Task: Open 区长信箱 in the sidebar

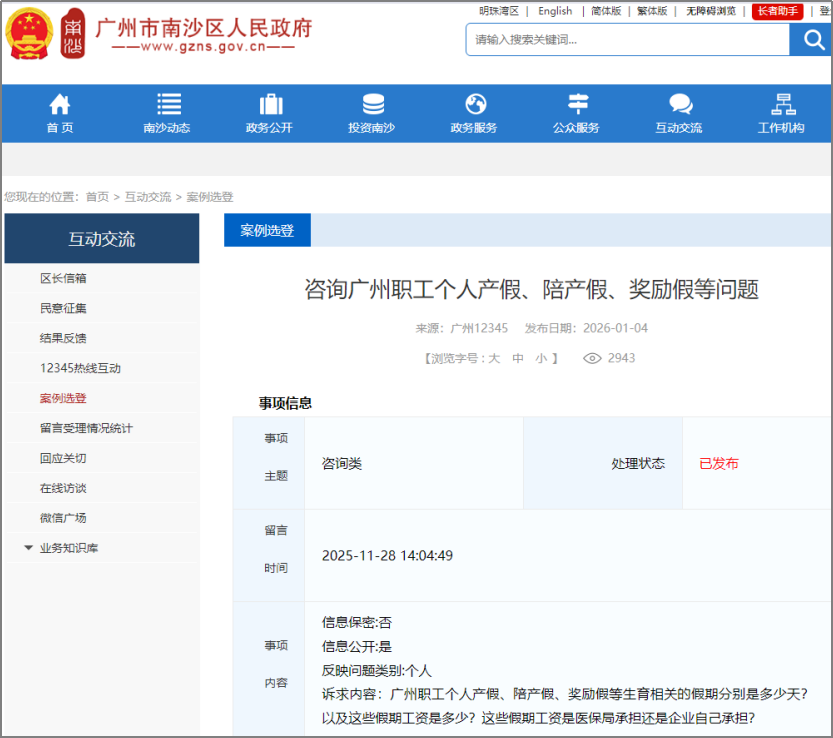Action: [x=63, y=278]
